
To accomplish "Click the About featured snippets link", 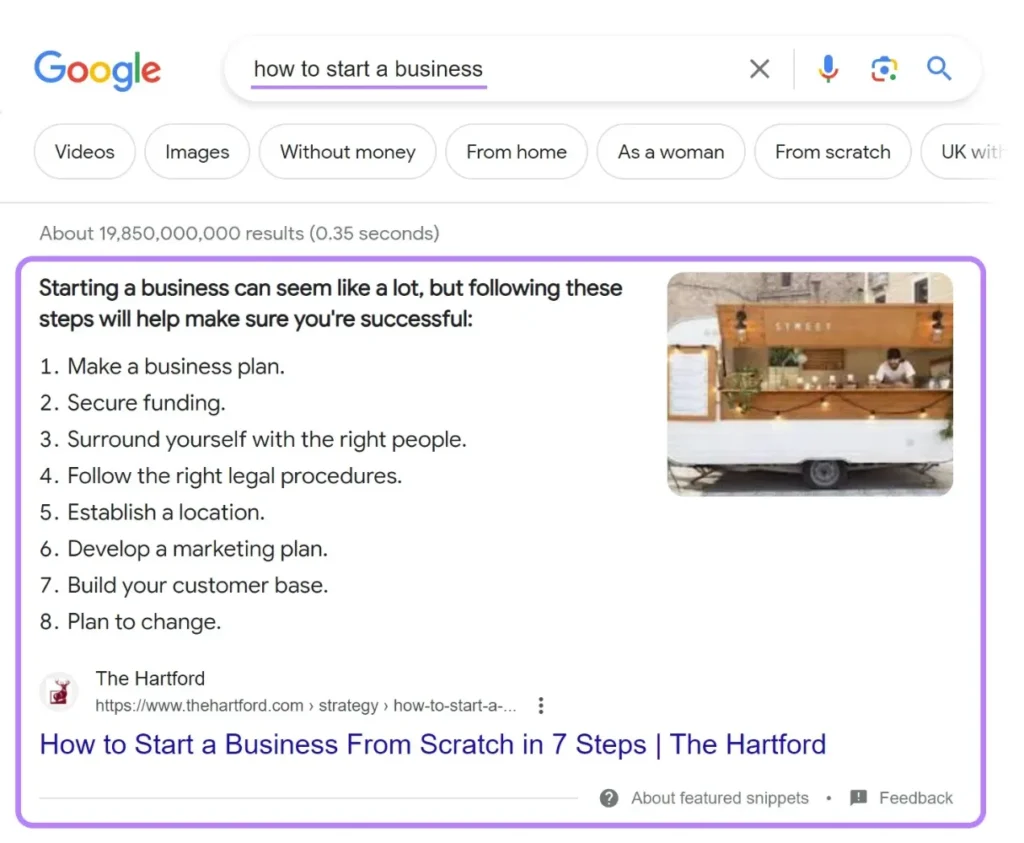I will [x=719, y=798].
